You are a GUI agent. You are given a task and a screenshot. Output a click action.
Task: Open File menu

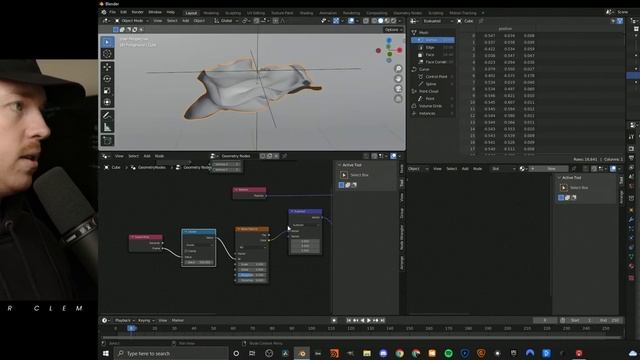click(x=113, y=12)
